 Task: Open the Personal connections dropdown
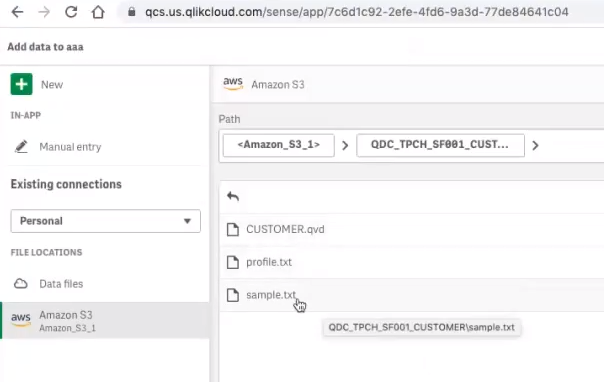[x=106, y=221]
